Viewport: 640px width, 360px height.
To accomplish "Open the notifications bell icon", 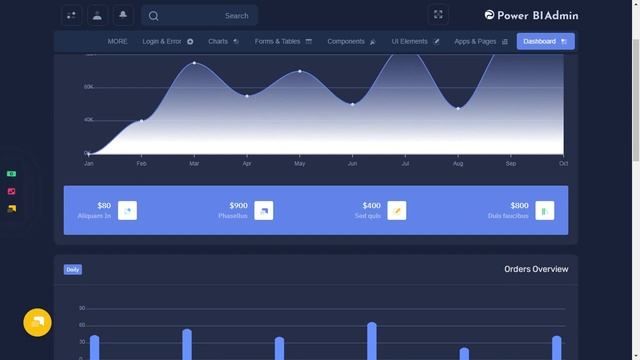I will (123, 16).
